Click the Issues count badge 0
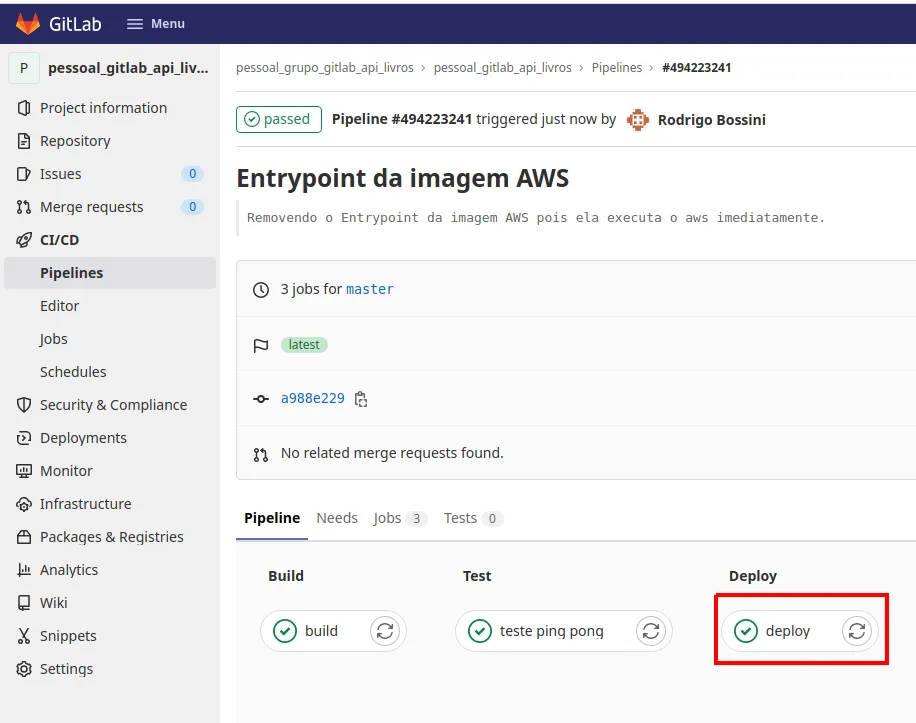Screen dimensions: 916x723 tap(192, 174)
